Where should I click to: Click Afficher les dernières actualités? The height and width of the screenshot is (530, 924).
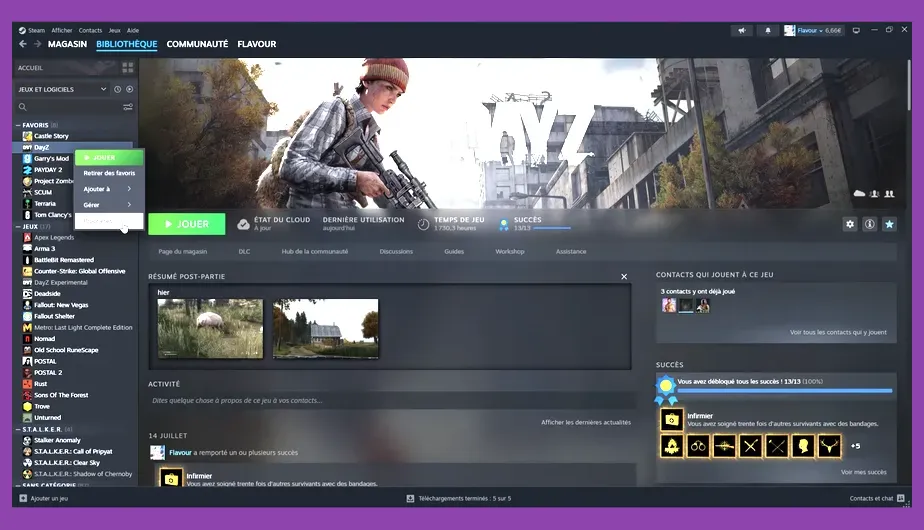click(586, 422)
